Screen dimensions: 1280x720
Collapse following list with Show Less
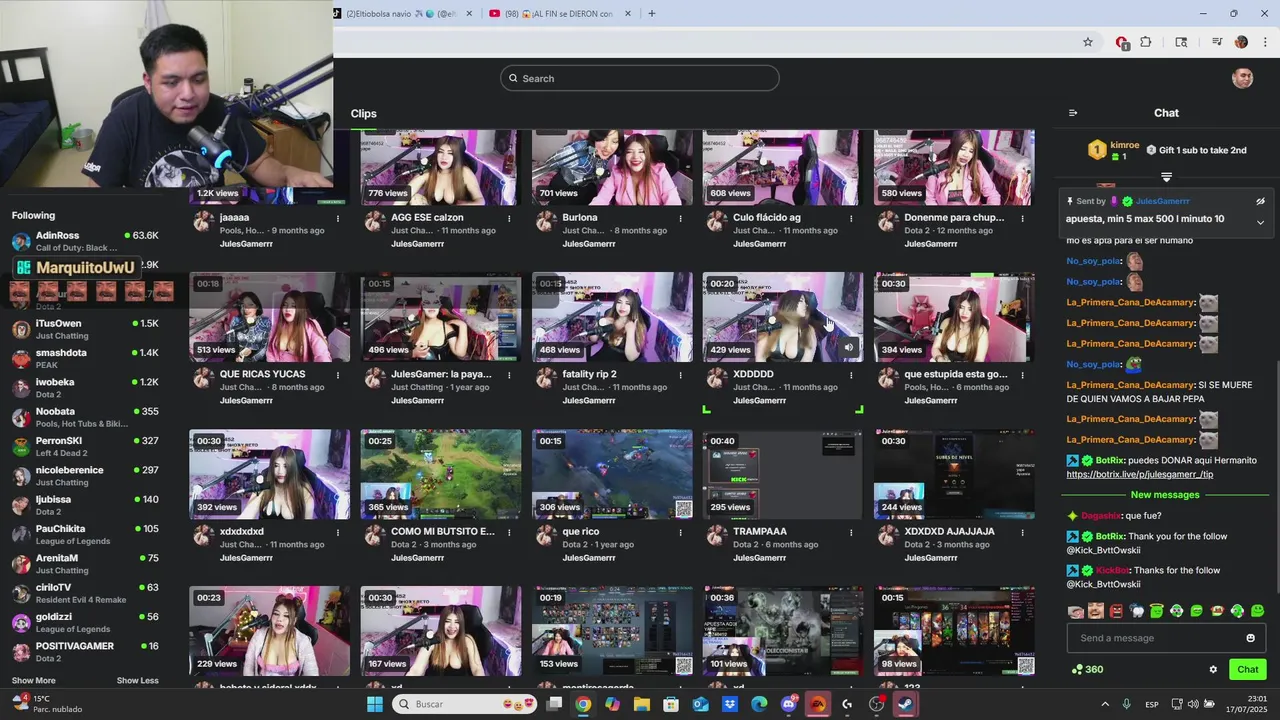click(x=138, y=681)
